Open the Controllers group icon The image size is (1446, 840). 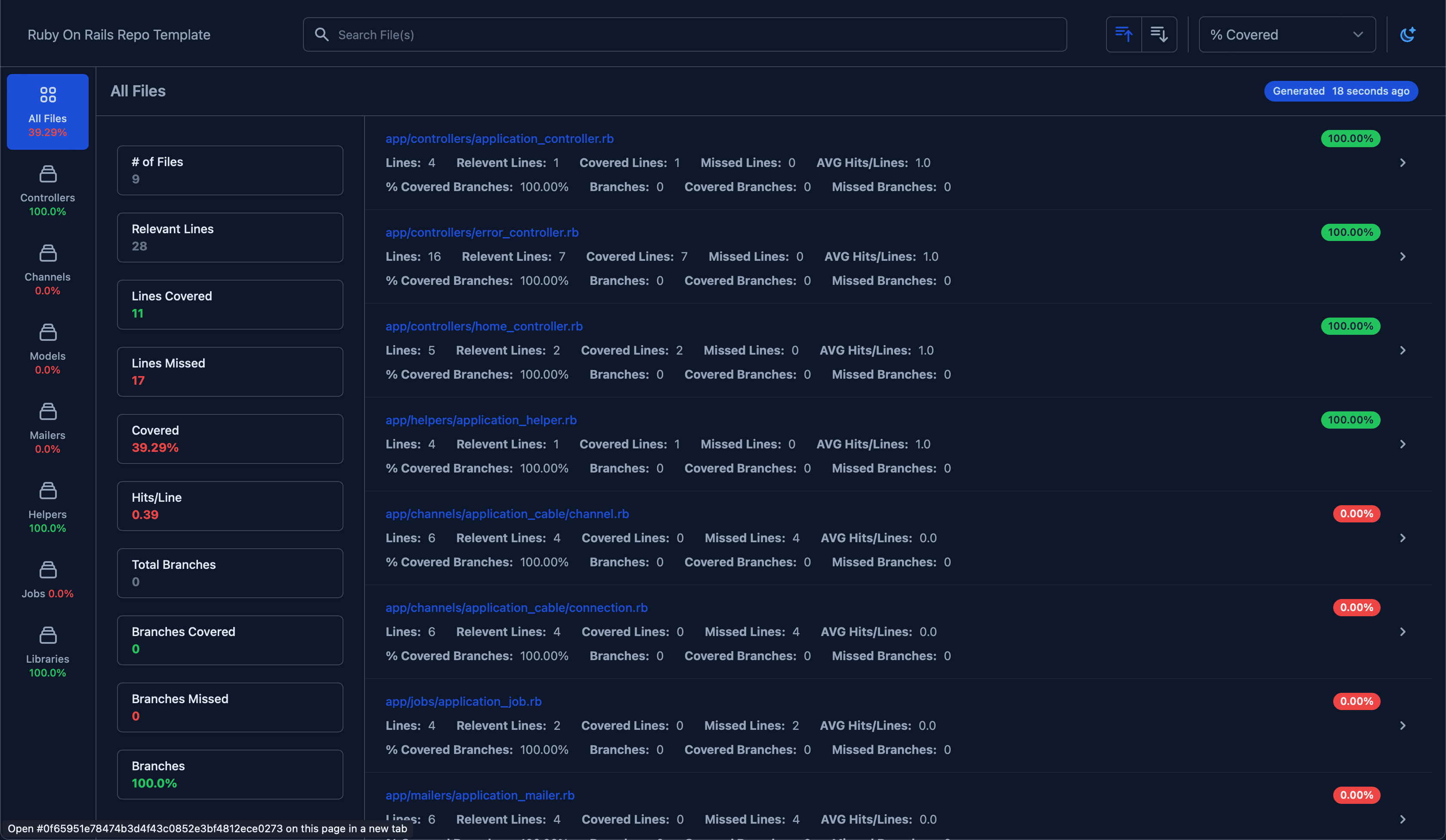click(x=48, y=174)
